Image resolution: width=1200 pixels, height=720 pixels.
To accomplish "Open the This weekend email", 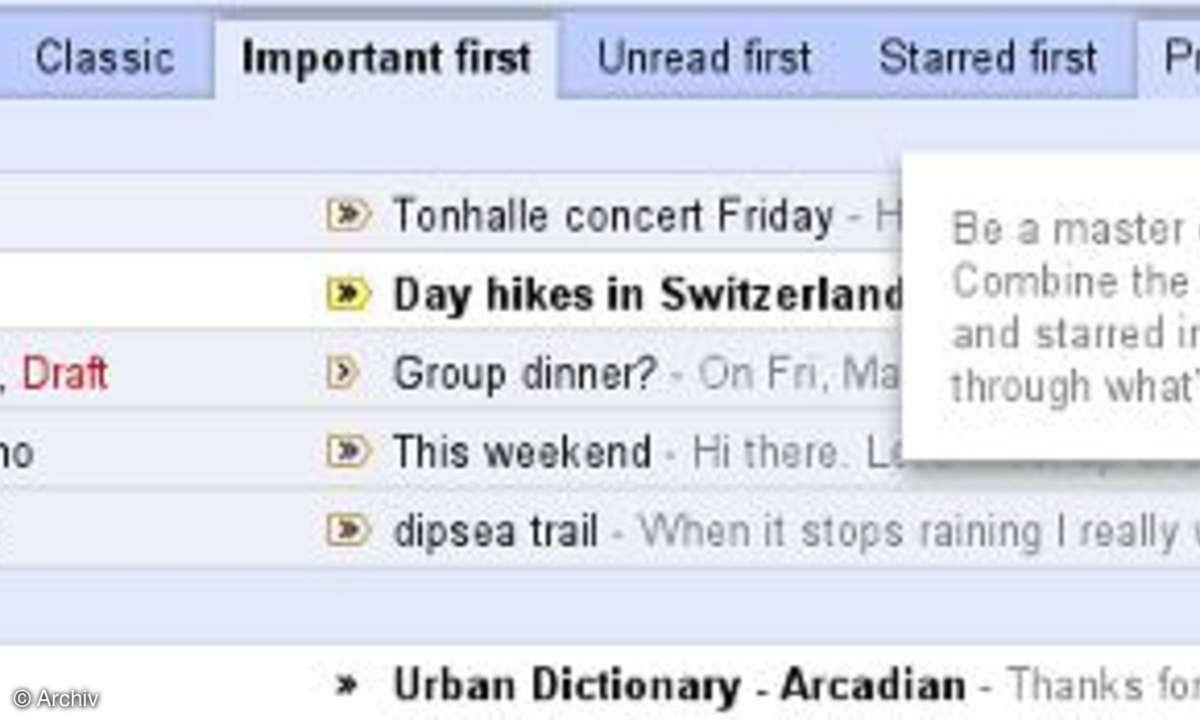I will click(x=521, y=452).
